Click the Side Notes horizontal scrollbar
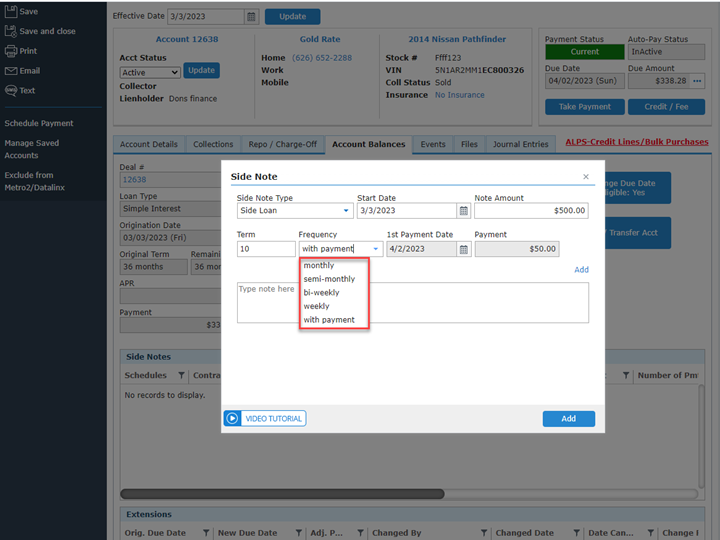Viewport: 720px width, 540px height. 282,494
